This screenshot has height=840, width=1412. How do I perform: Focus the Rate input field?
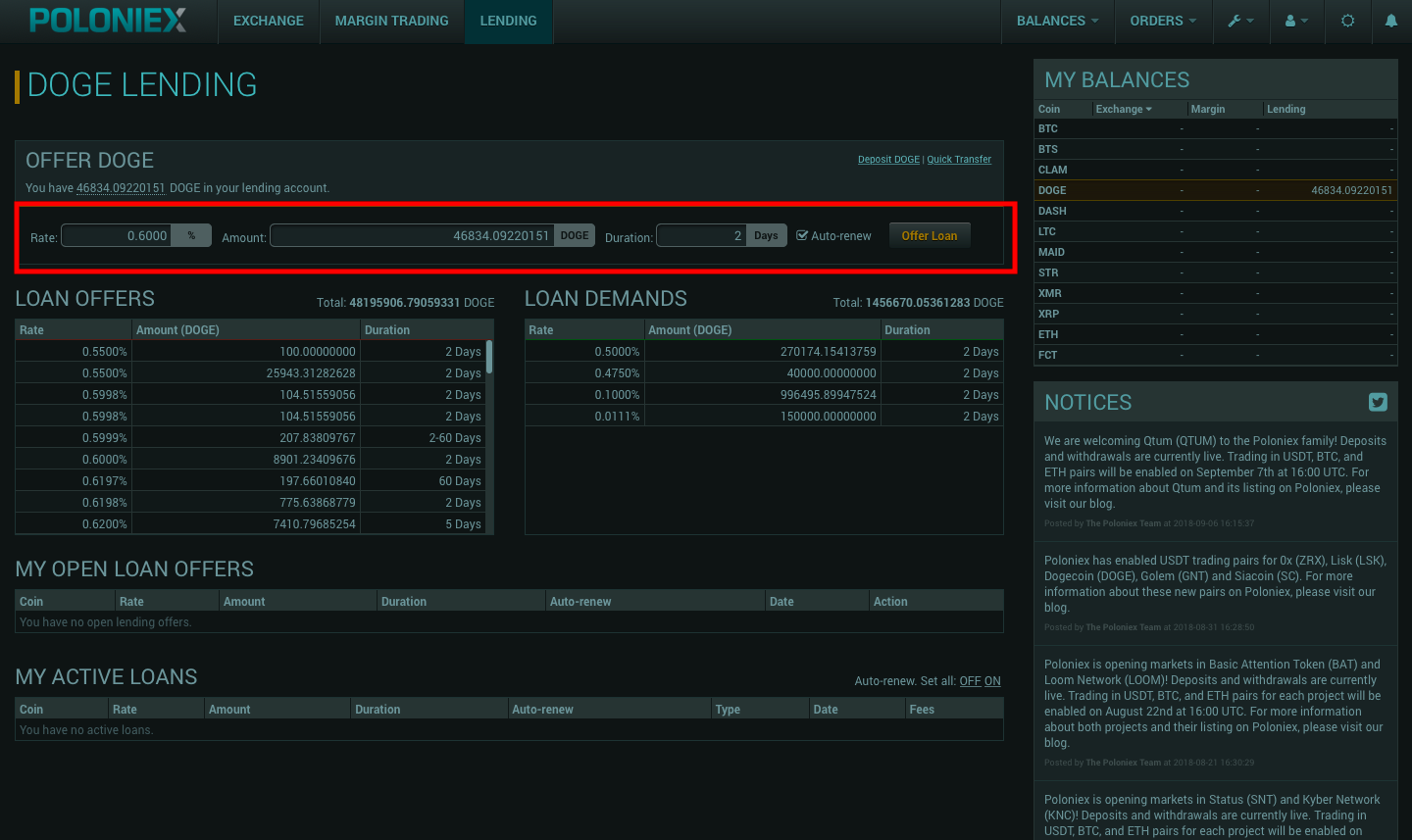coord(117,236)
